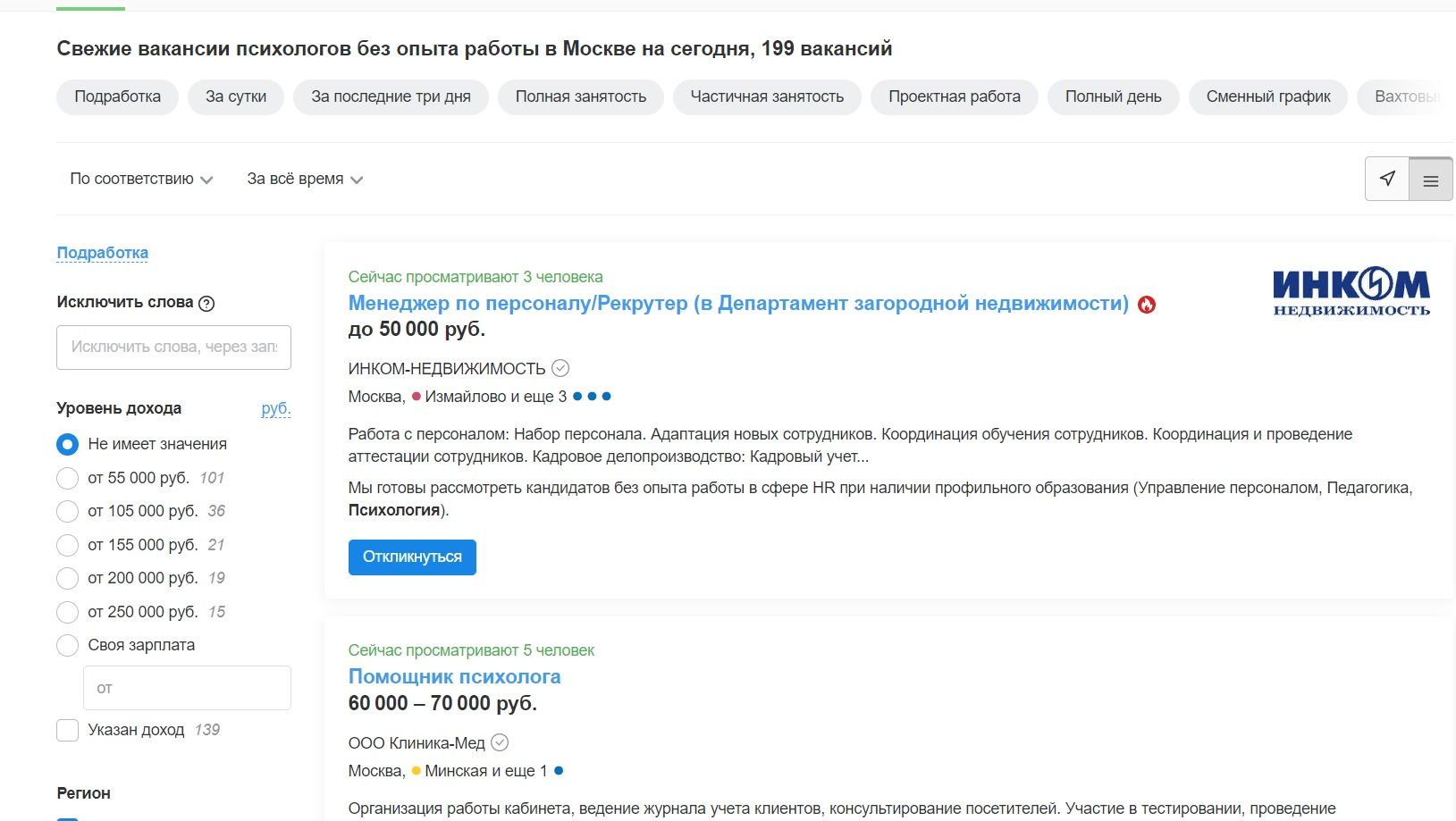Click the Измайлово и еще 3 location text

[496, 397]
